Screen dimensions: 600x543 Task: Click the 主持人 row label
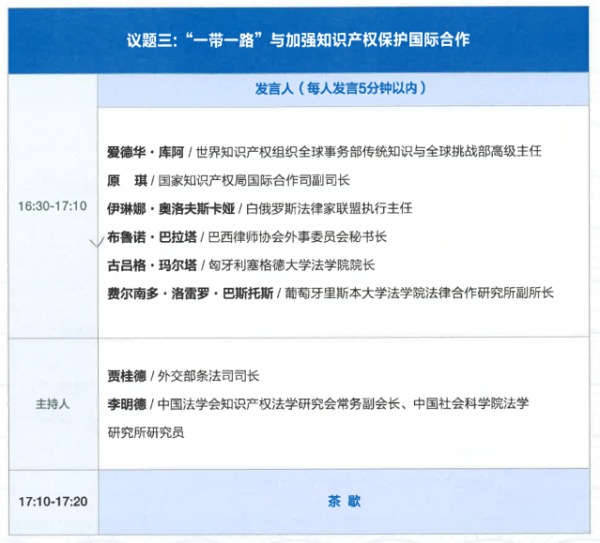pyautogui.click(x=50, y=405)
